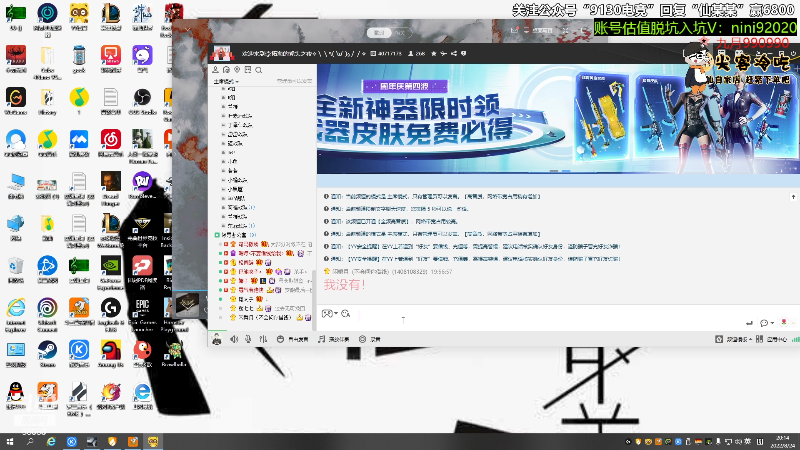The image size is (800, 450).
Task: Open the location pin icon in the YY sidebar toolbar
Action: [x=237, y=70]
